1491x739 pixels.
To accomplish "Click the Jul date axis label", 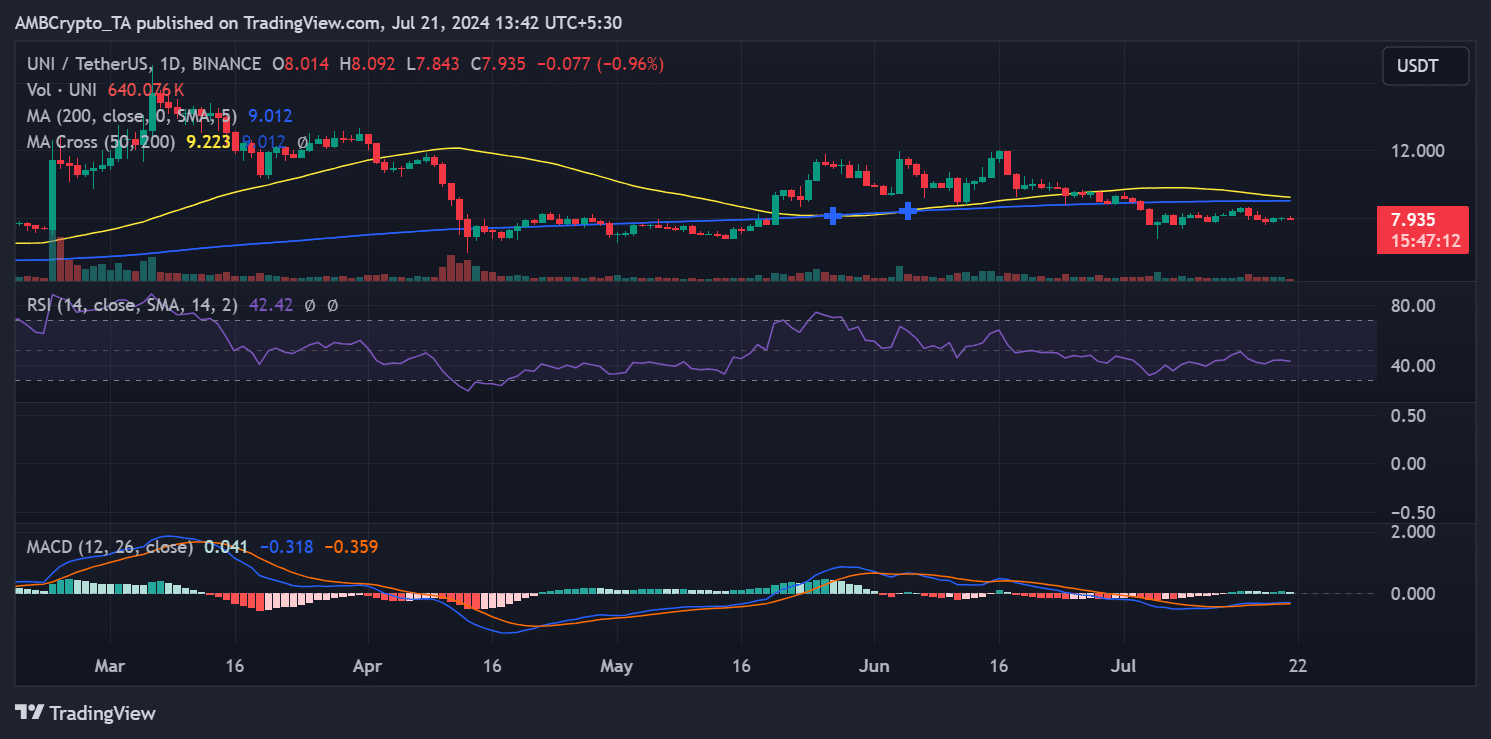I will click(1123, 666).
